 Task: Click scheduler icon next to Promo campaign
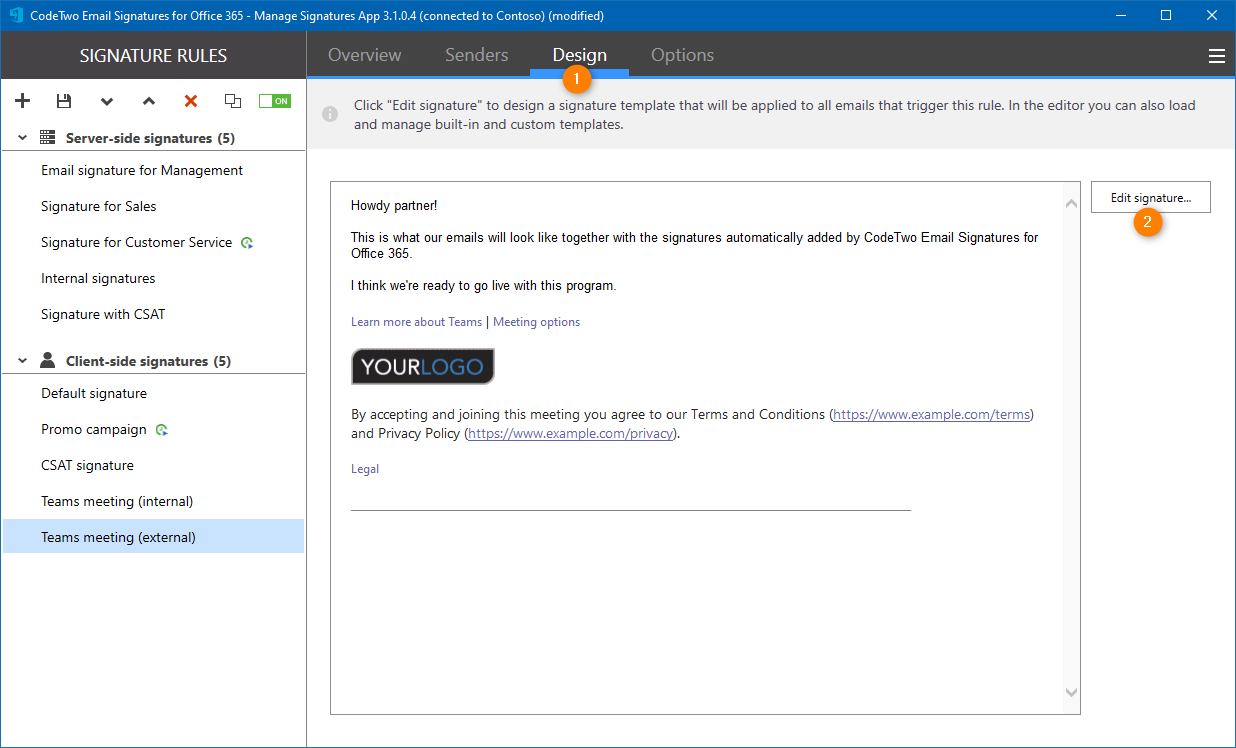(162, 430)
